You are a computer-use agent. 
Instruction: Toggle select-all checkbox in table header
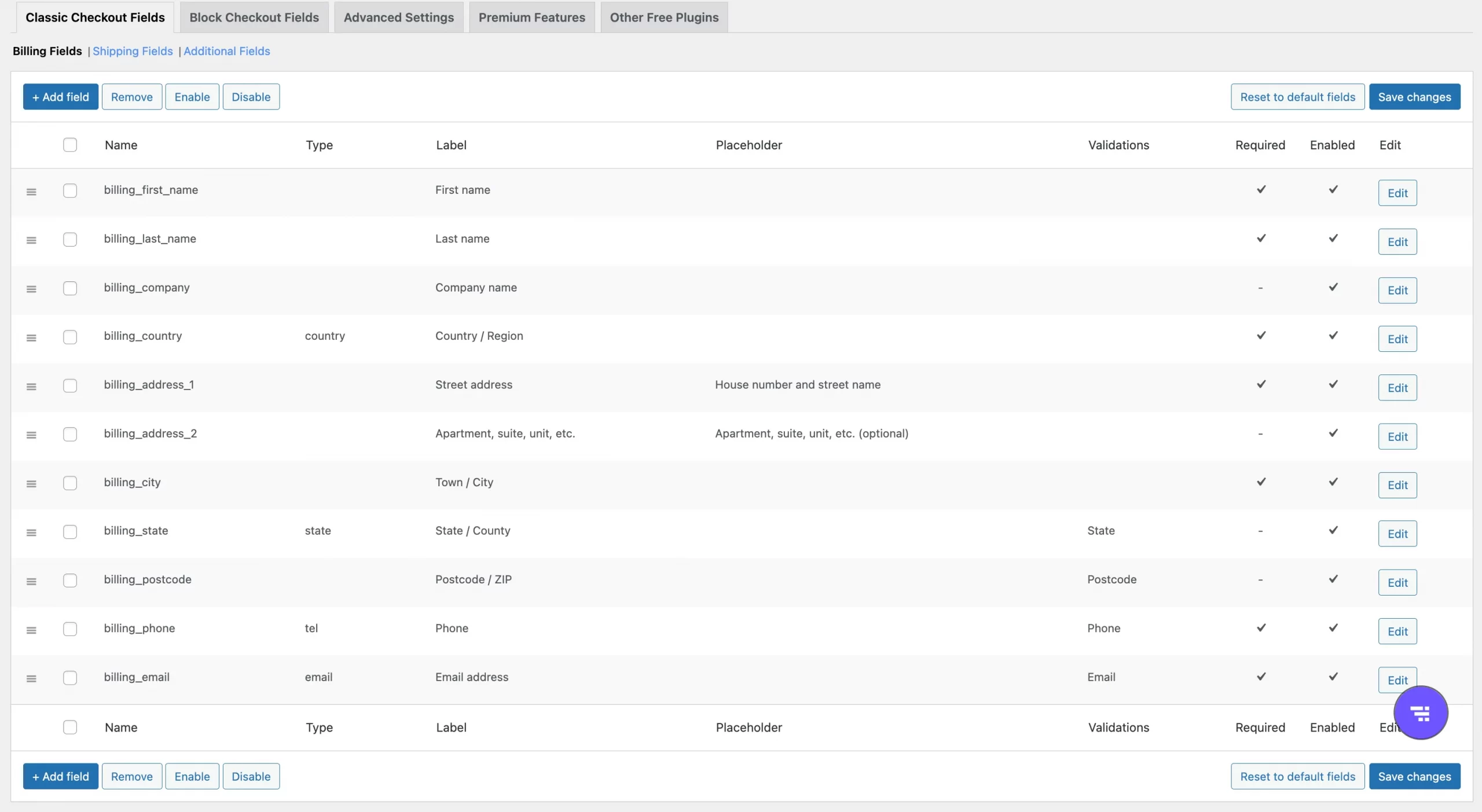70,145
